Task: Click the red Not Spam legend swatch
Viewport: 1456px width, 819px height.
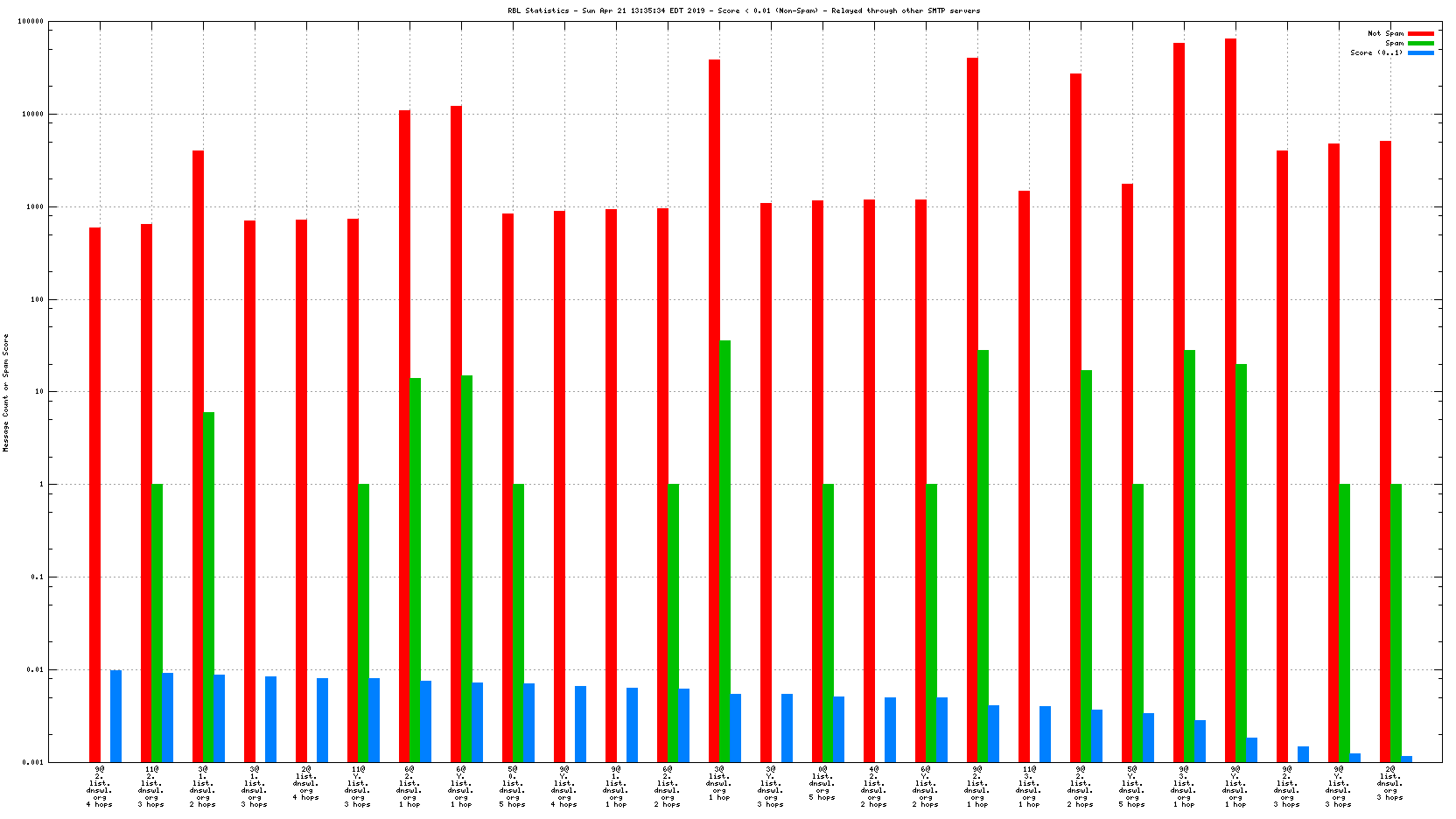Action: coord(1420,33)
